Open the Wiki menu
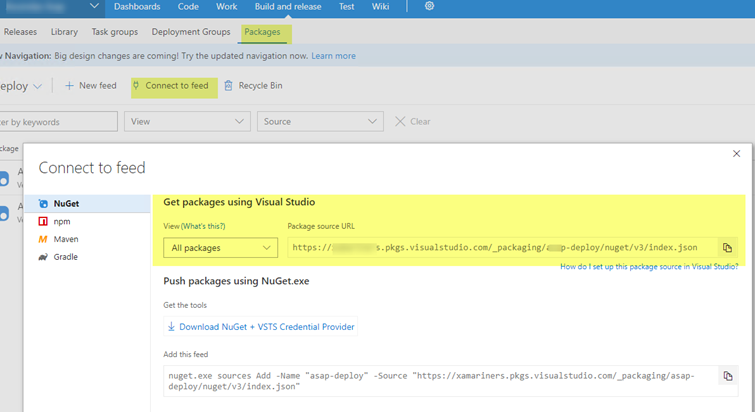Screen dimensions: 755x412 (x=380, y=7)
